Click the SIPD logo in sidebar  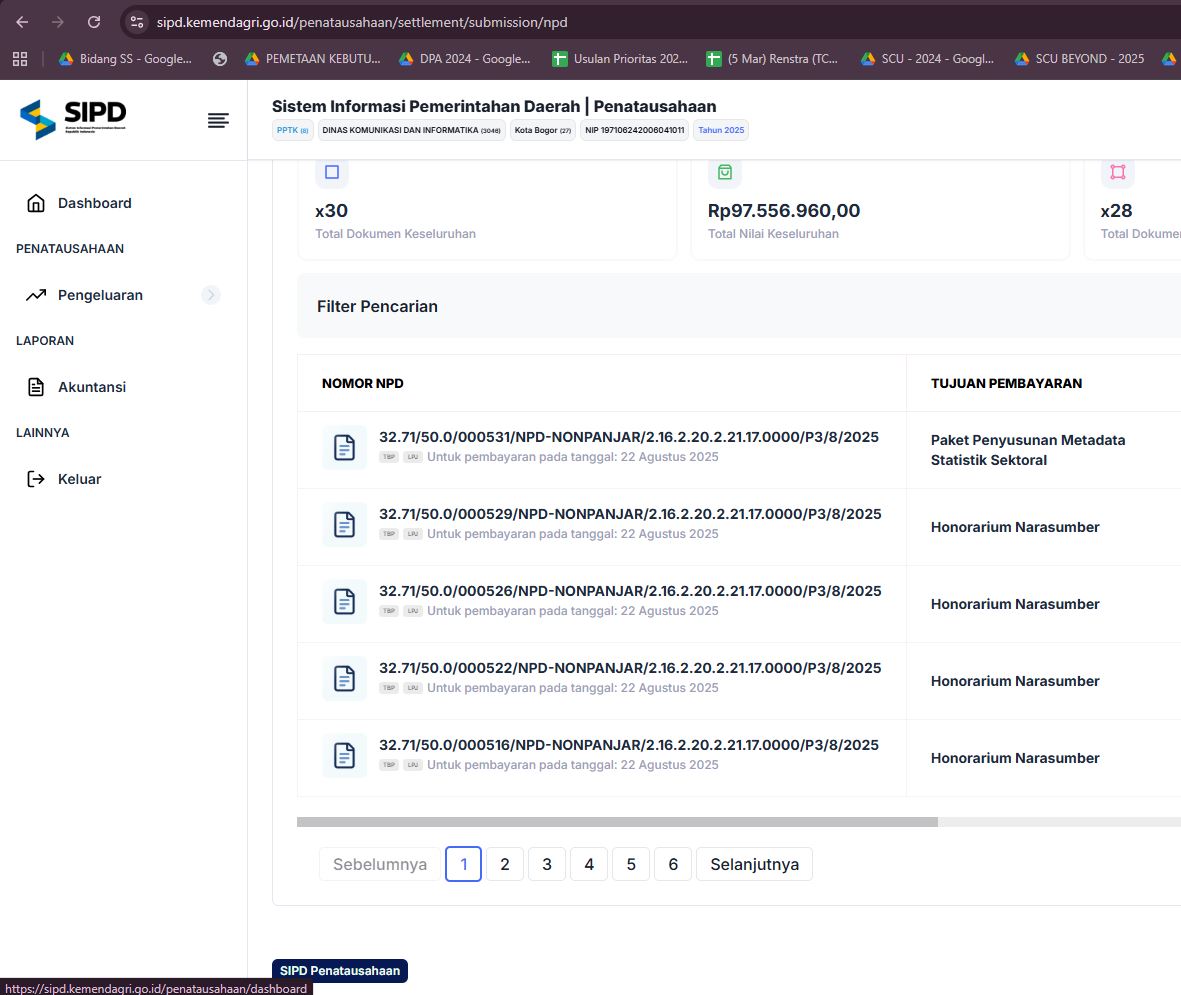pyautogui.click(x=73, y=119)
